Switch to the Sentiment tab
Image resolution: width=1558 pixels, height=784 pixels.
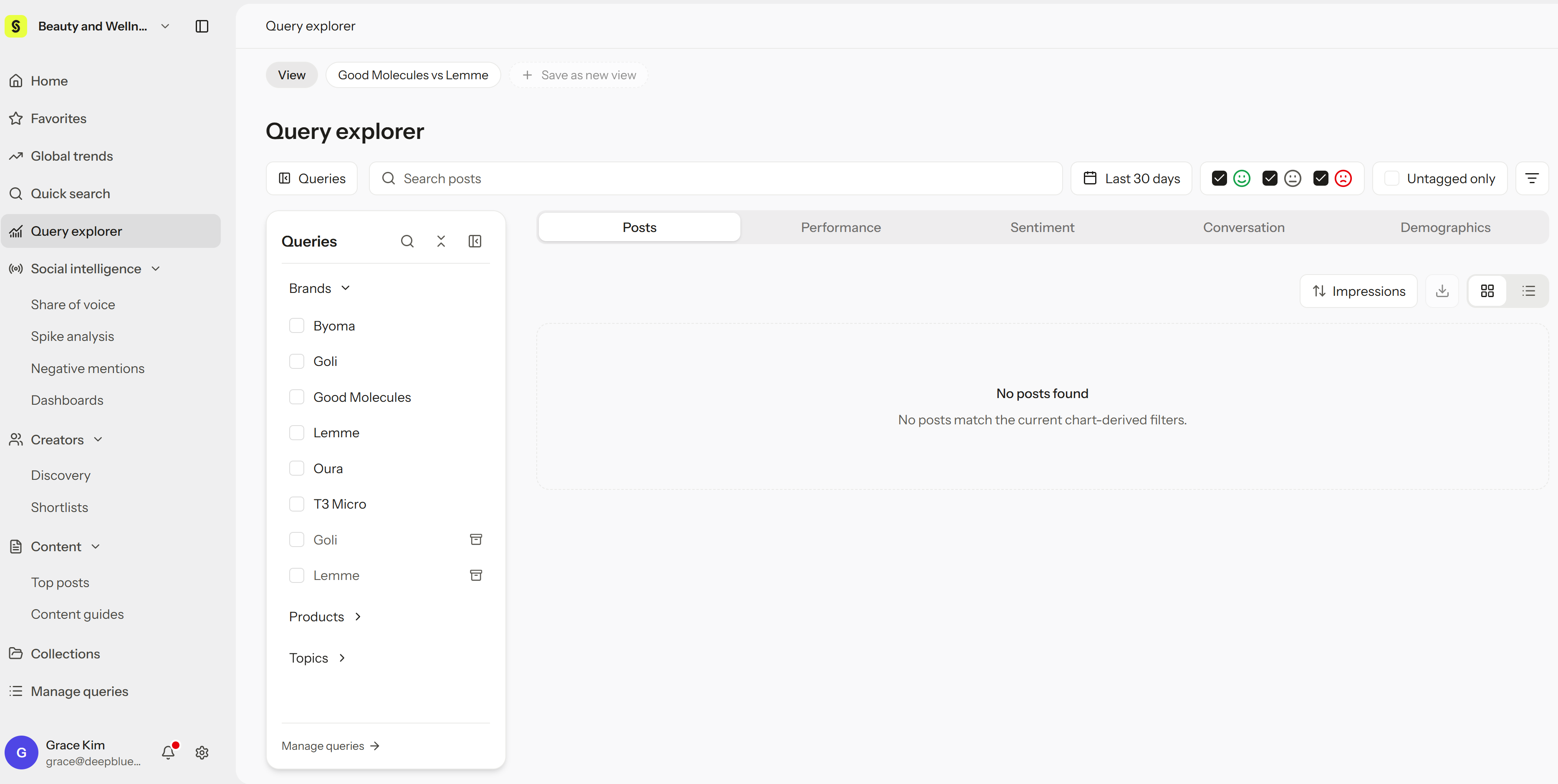pyautogui.click(x=1042, y=227)
